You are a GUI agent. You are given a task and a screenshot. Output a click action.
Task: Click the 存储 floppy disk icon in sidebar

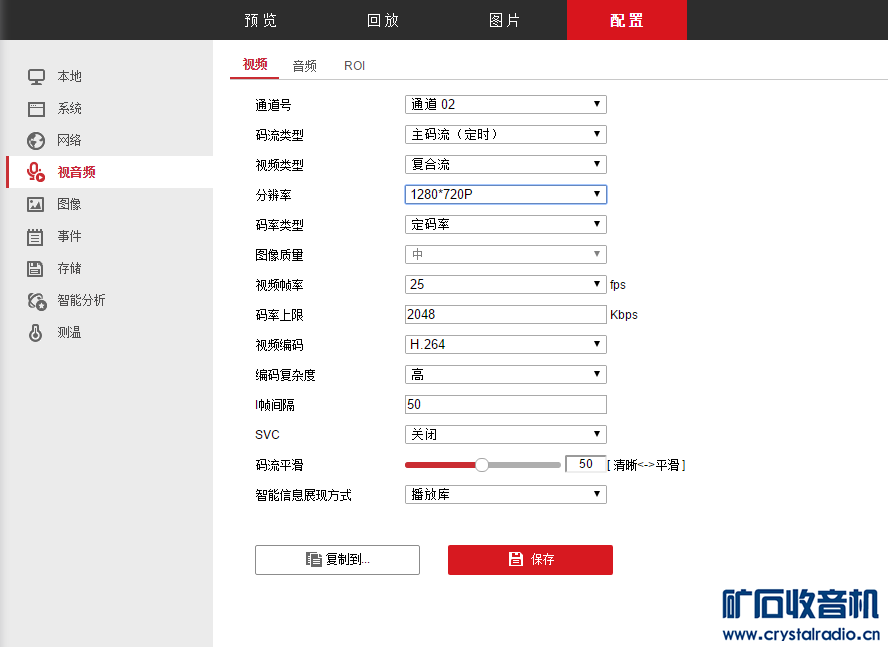(x=35, y=269)
